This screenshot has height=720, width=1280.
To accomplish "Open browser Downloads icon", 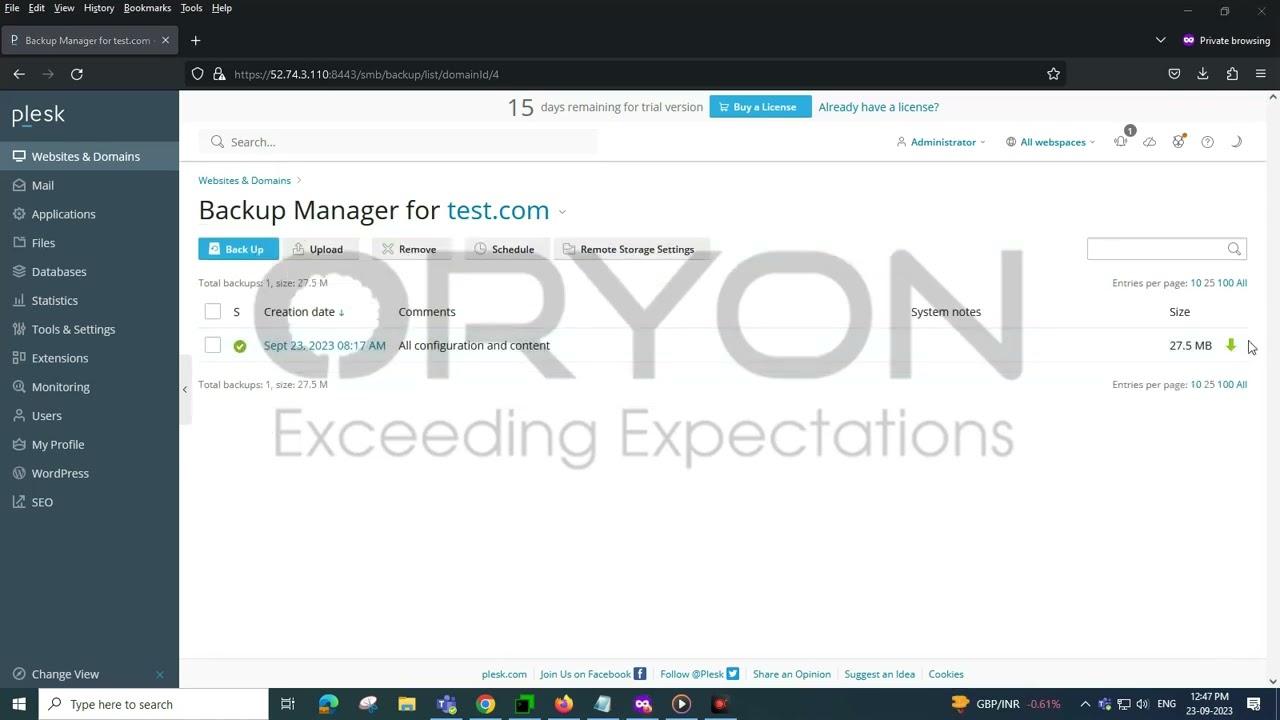I will click(x=1203, y=74).
